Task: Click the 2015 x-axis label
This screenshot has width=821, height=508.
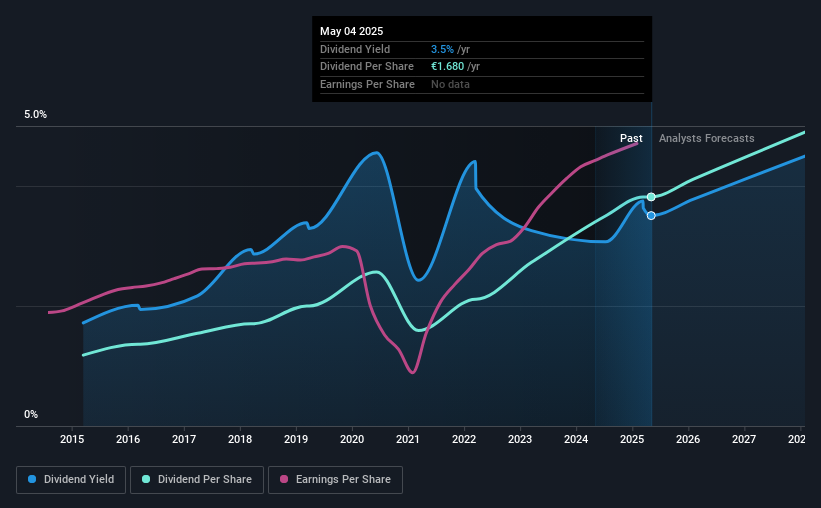Action: point(72,439)
